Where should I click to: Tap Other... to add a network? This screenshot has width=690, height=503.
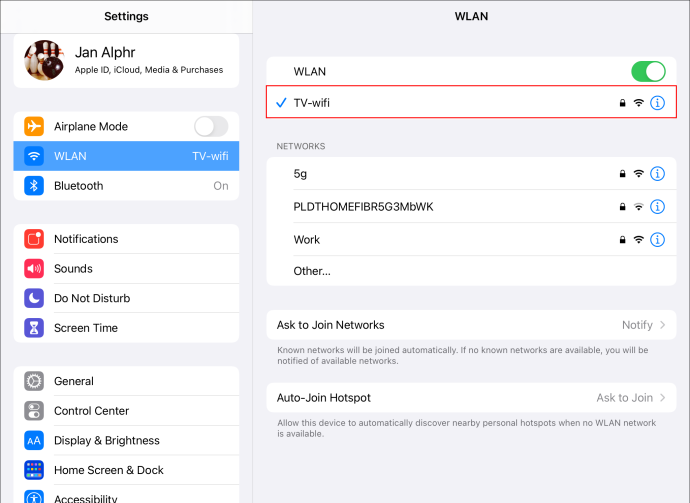(471, 271)
